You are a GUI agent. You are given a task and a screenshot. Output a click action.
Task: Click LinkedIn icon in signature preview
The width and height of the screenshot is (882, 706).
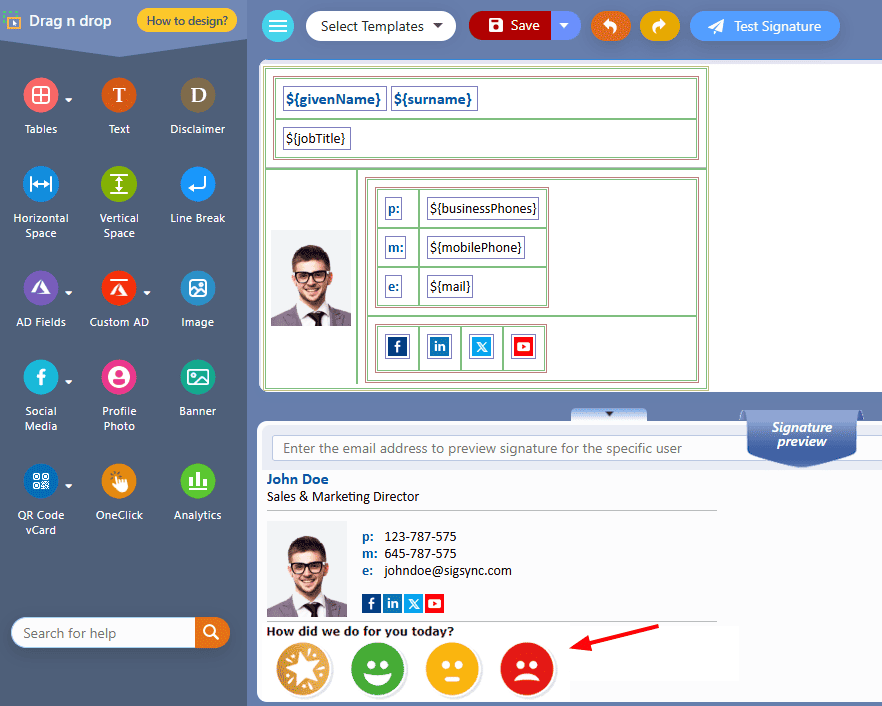pos(393,604)
